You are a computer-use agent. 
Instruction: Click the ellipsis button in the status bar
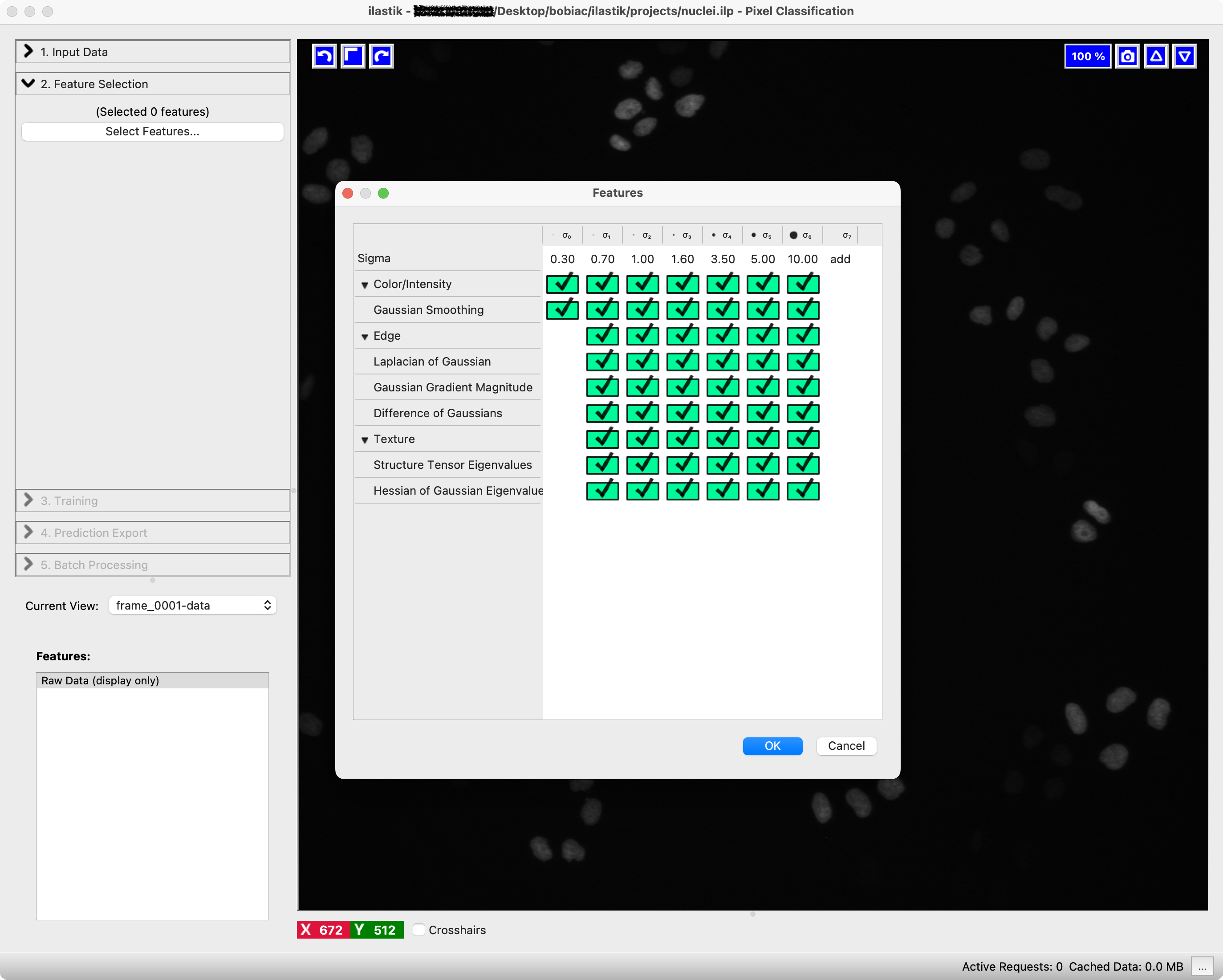tap(1202, 966)
